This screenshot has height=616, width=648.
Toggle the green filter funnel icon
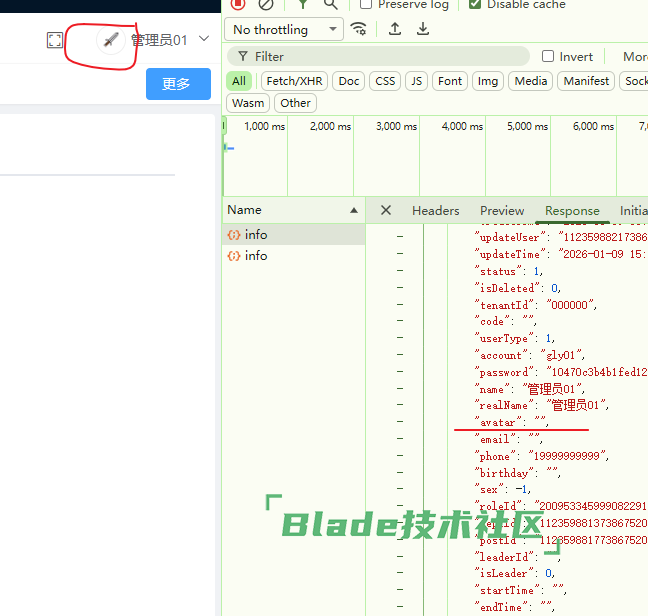pyautogui.click(x=303, y=4)
